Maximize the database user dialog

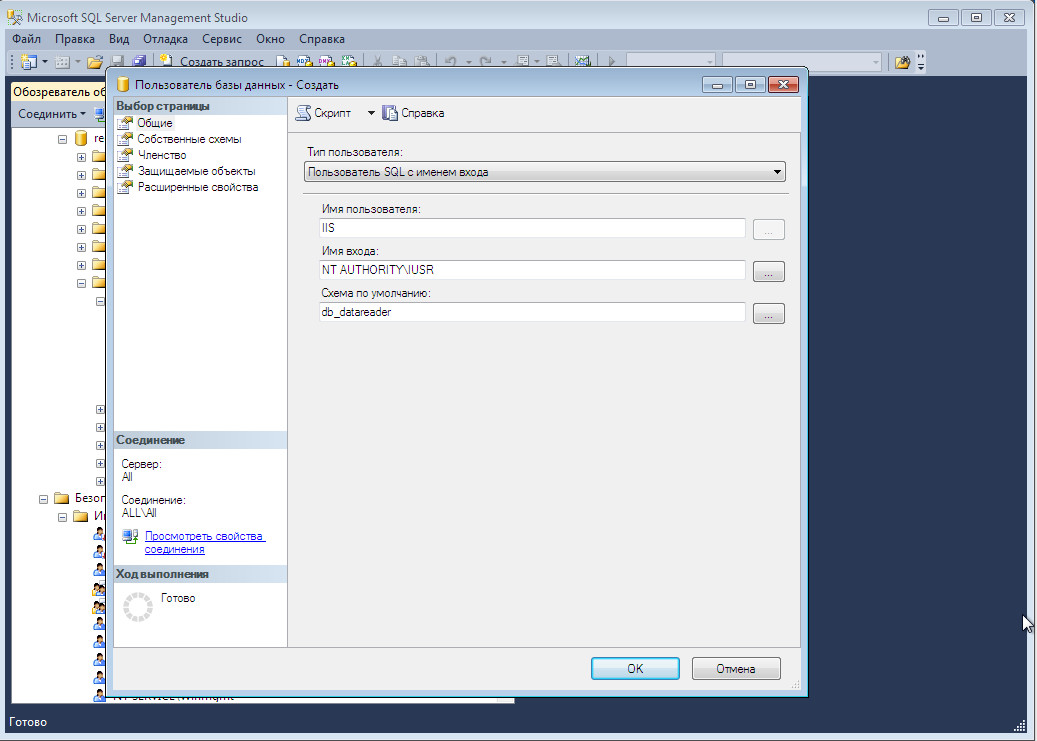(x=750, y=85)
